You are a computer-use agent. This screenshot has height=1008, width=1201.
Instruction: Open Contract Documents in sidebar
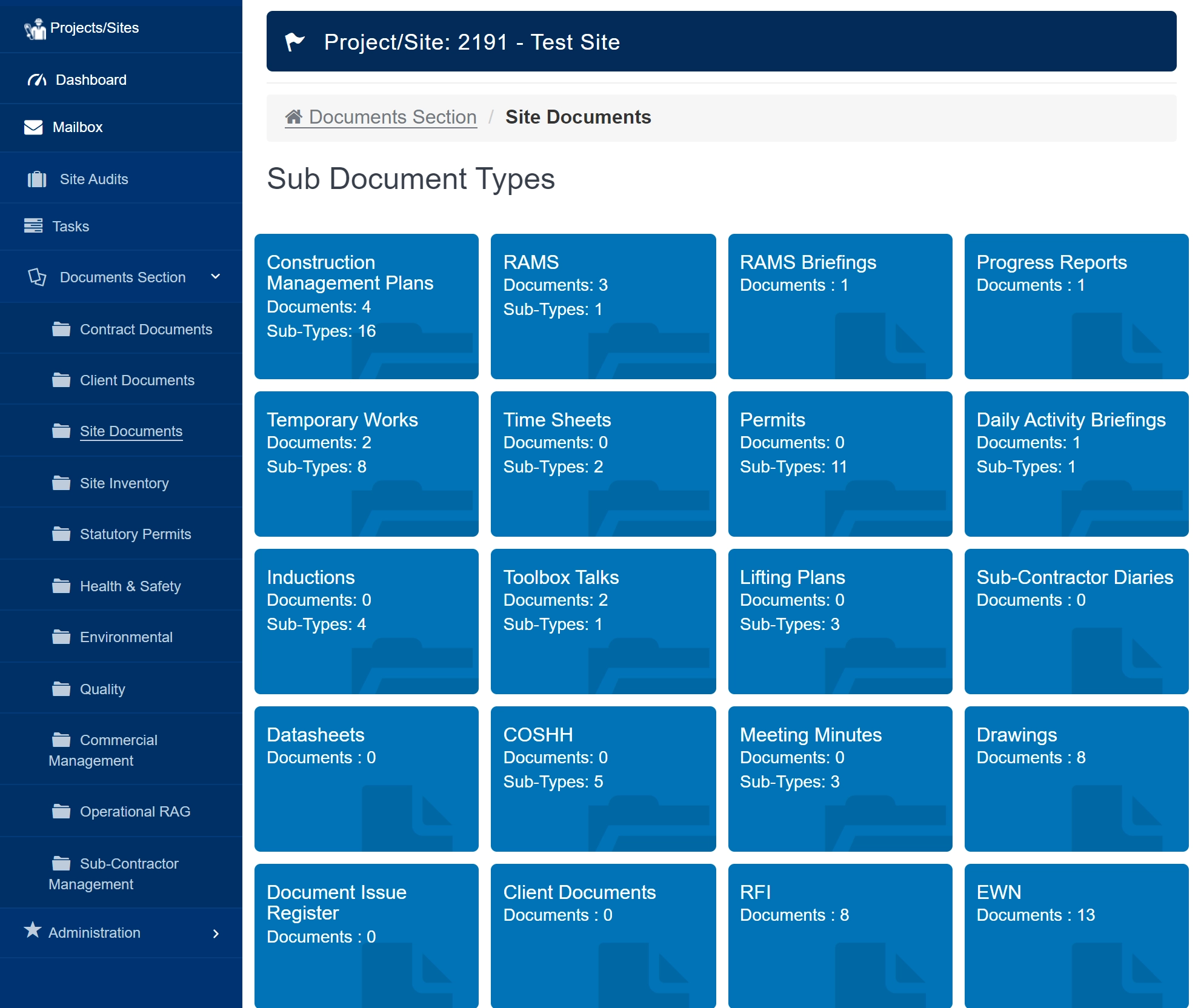coord(146,330)
